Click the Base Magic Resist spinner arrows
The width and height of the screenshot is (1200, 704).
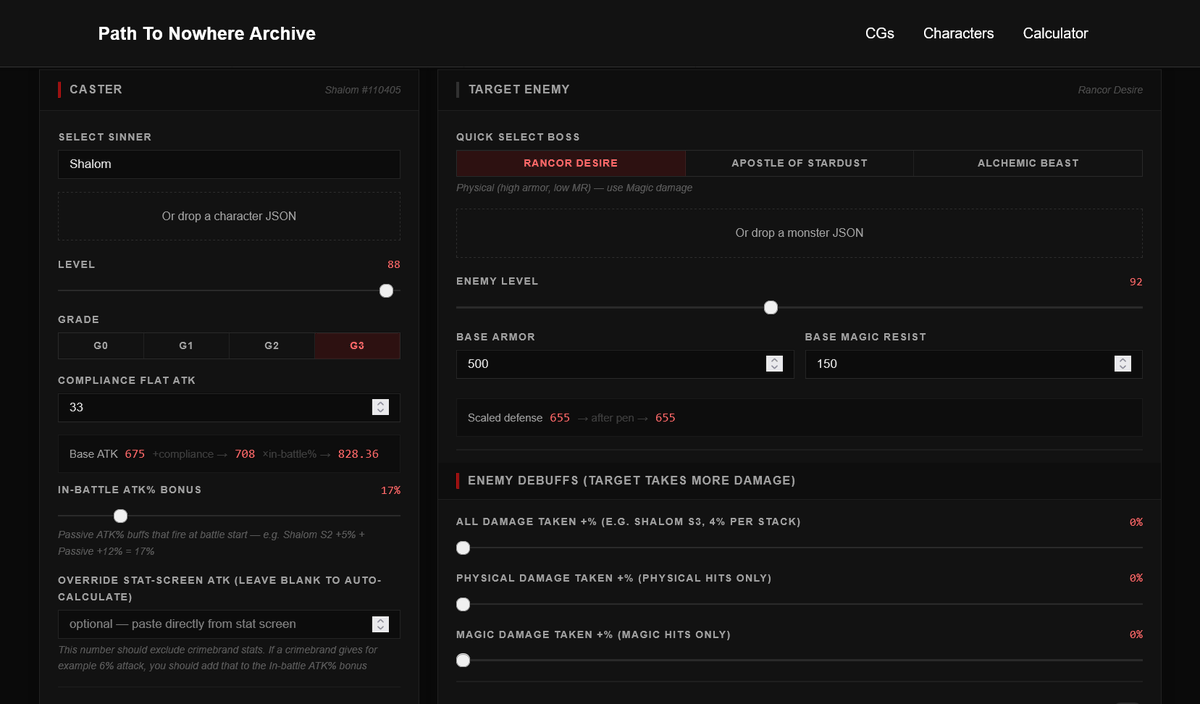pyautogui.click(x=1123, y=364)
